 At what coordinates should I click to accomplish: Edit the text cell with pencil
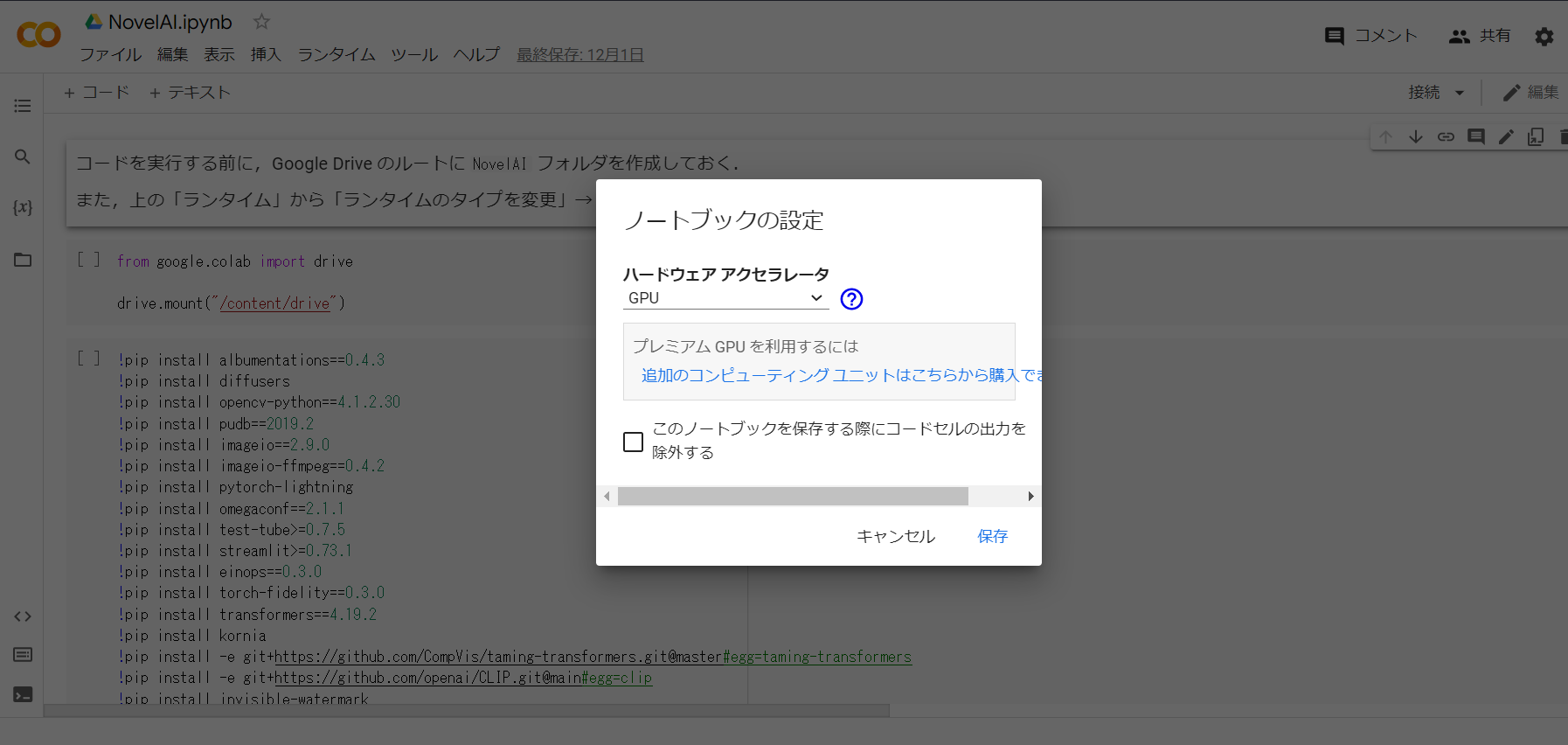point(1506,136)
